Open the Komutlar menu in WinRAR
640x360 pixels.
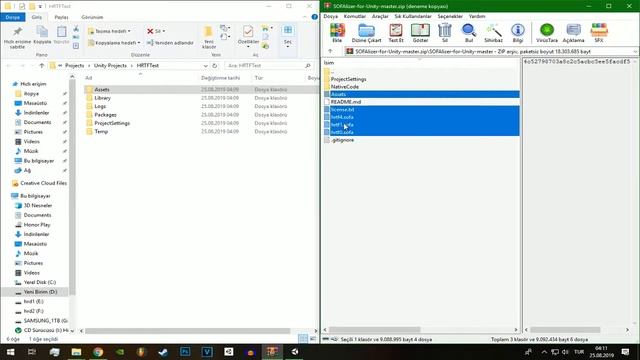(354, 16)
